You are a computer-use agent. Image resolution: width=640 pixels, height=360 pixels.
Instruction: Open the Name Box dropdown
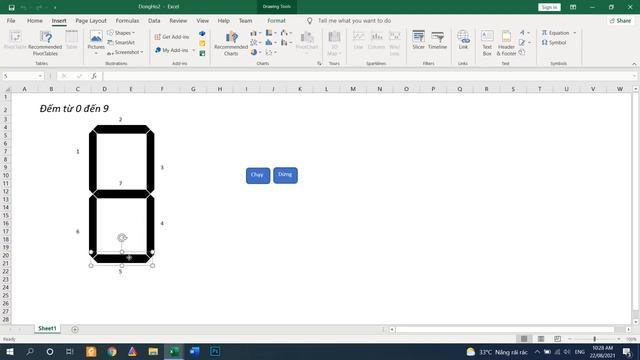click(x=40, y=76)
